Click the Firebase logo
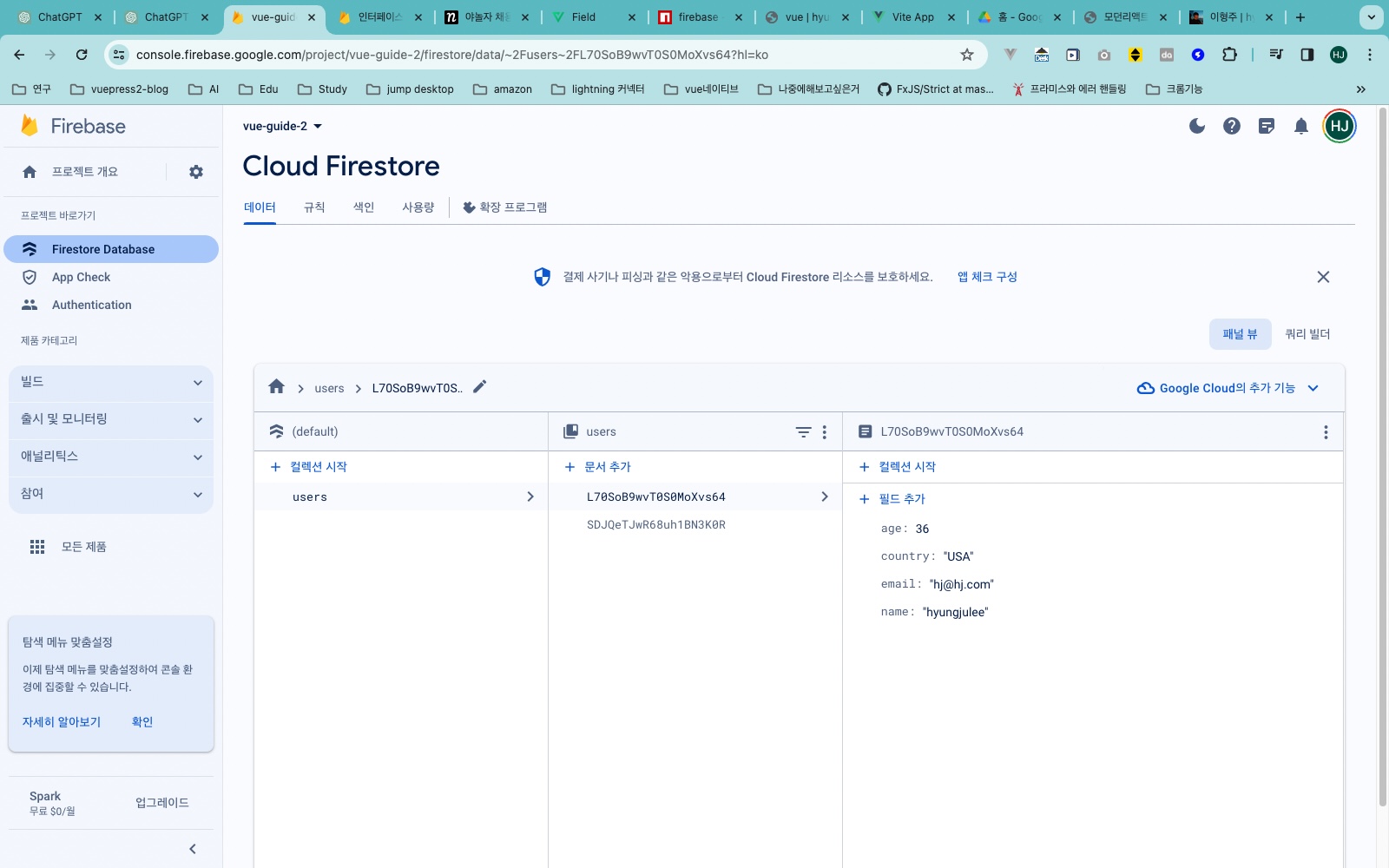Viewport: 1389px width, 868px height. [x=74, y=126]
